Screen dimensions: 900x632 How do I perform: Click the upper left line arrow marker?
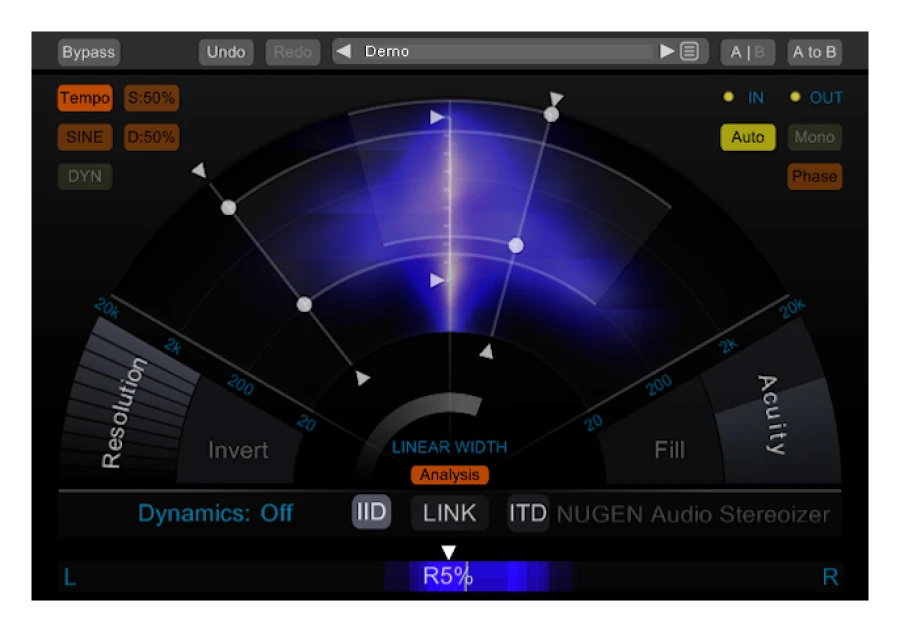pyautogui.click(x=199, y=170)
